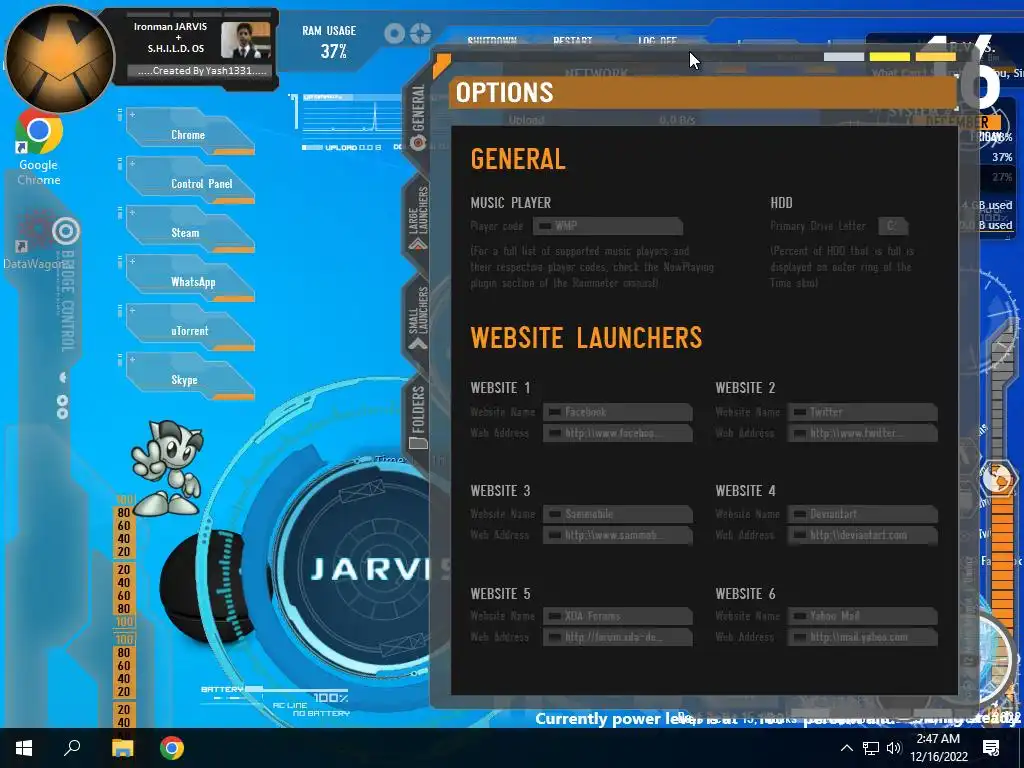
Task: Switch to the General options tab
Action: click(418, 118)
